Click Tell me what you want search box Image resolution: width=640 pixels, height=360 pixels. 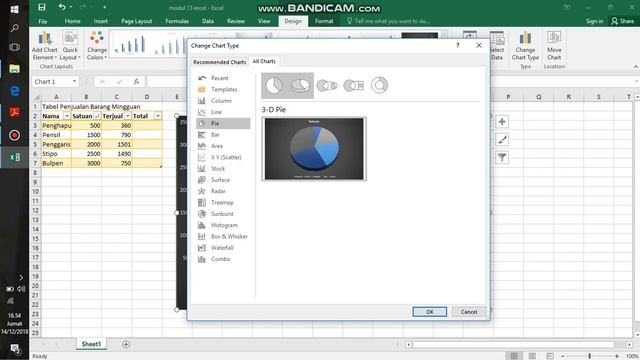[x=388, y=21]
